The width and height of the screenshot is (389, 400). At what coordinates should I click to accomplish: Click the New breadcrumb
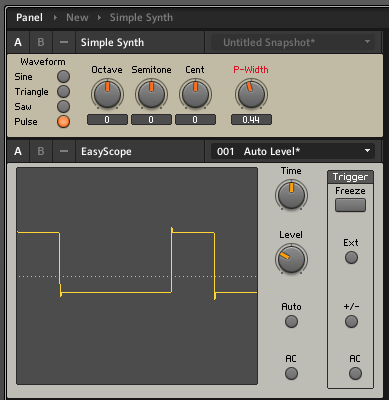(x=77, y=17)
